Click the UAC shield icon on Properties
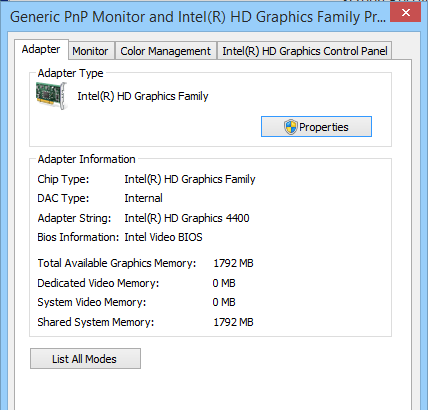Image resolution: width=428 pixels, height=410 pixels. [290, 127]
